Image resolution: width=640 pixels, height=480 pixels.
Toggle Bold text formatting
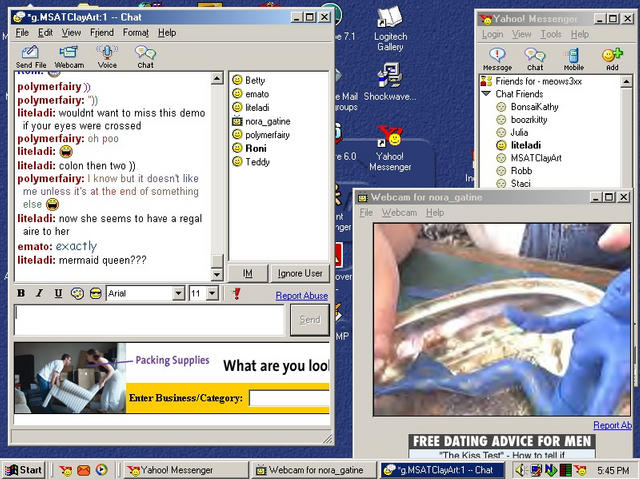tap(21, 293)
